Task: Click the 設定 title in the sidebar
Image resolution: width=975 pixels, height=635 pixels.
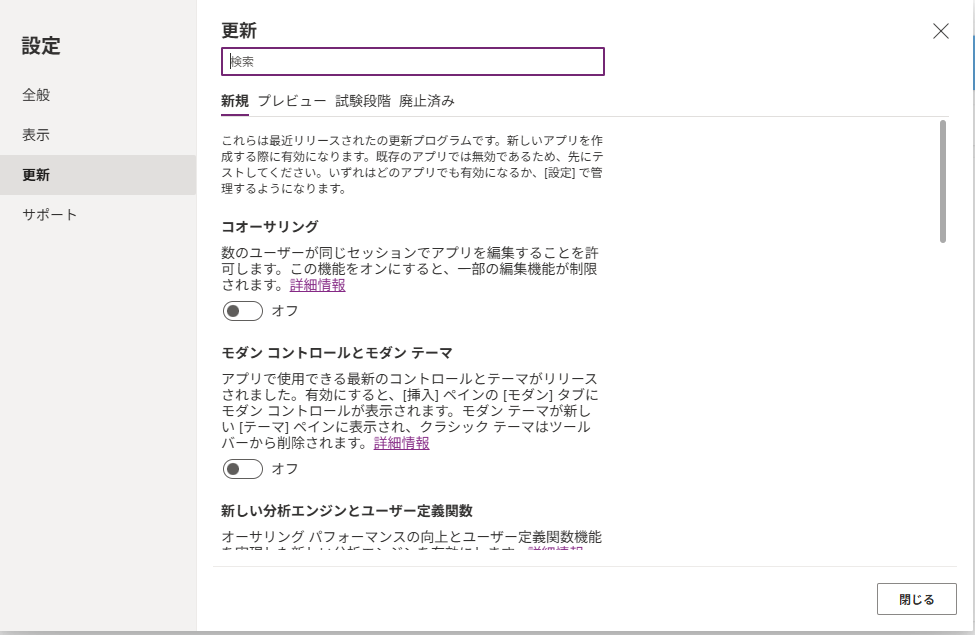Action: pos(41,46)
